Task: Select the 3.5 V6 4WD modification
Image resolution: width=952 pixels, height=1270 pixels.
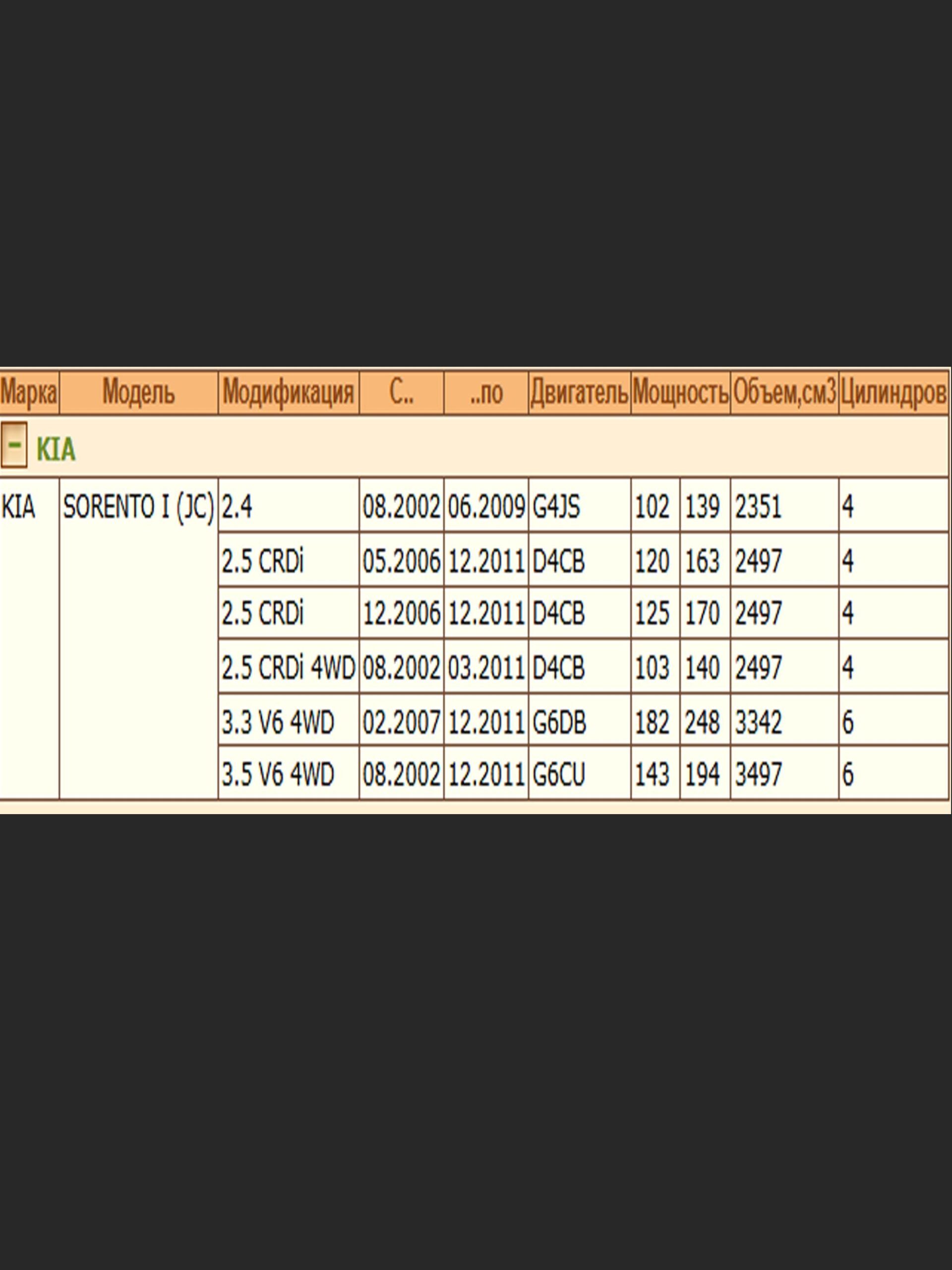Action: pyautogui.click(x=278, y=774)
